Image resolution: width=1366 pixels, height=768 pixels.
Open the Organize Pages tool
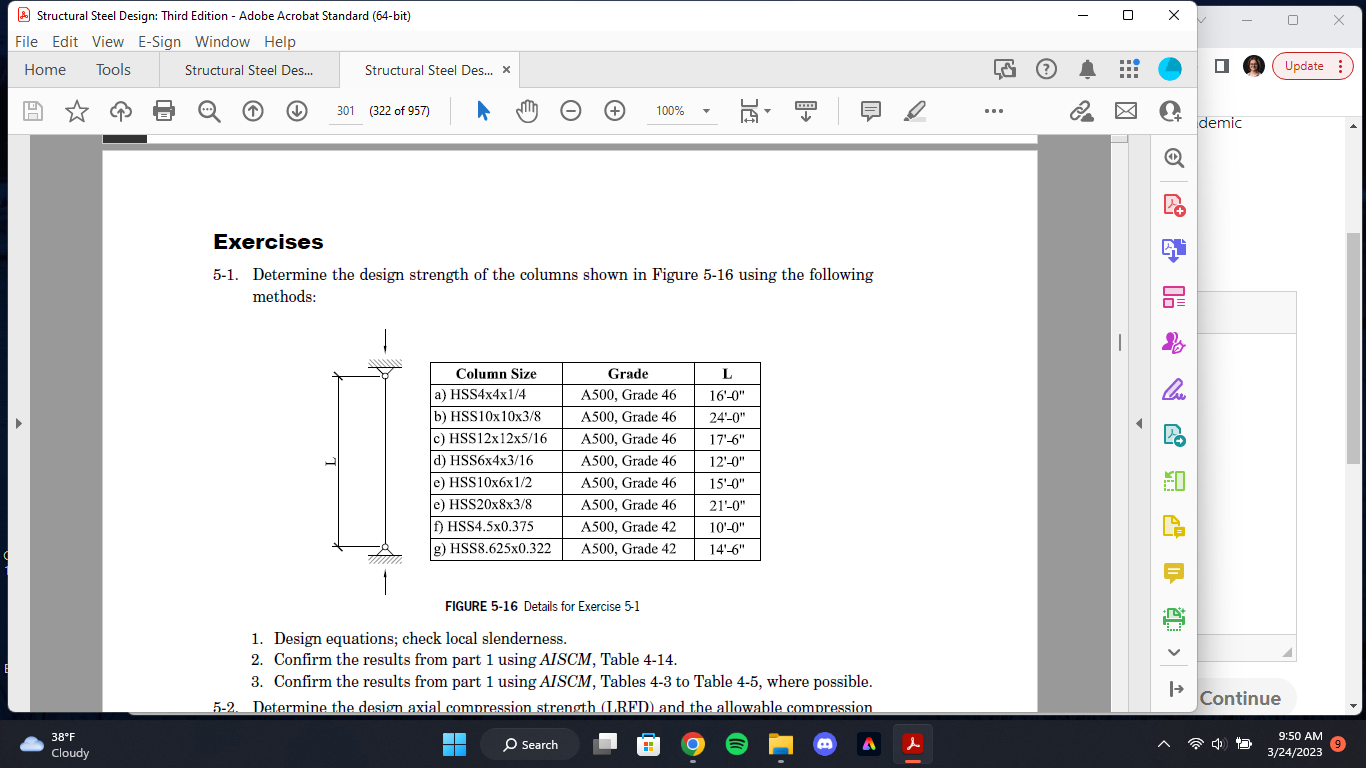[x=1172, y=297]
